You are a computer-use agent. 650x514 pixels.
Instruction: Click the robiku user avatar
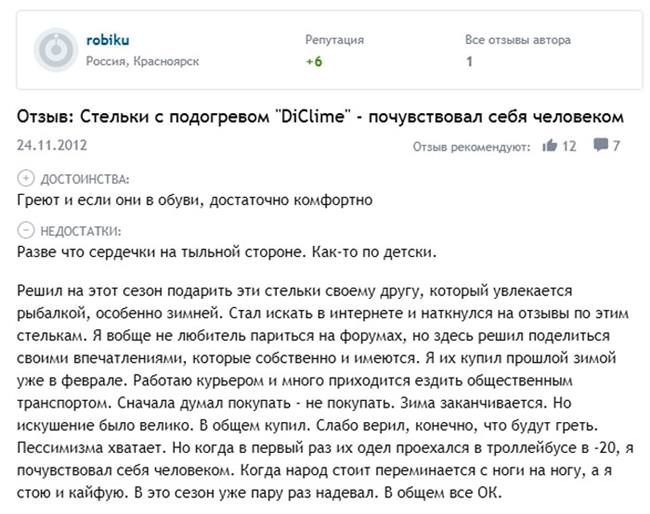click(x=56, y=50)
